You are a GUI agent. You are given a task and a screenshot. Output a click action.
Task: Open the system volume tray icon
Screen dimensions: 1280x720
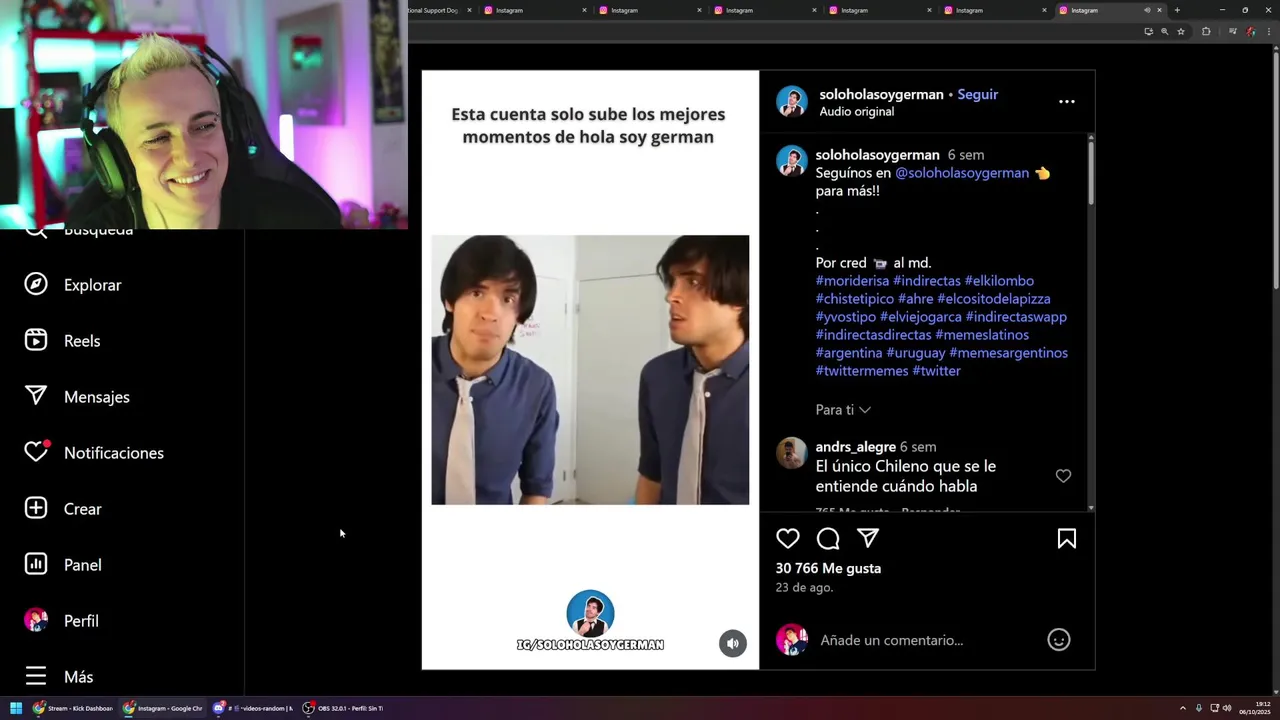(x=1228, y=708)
